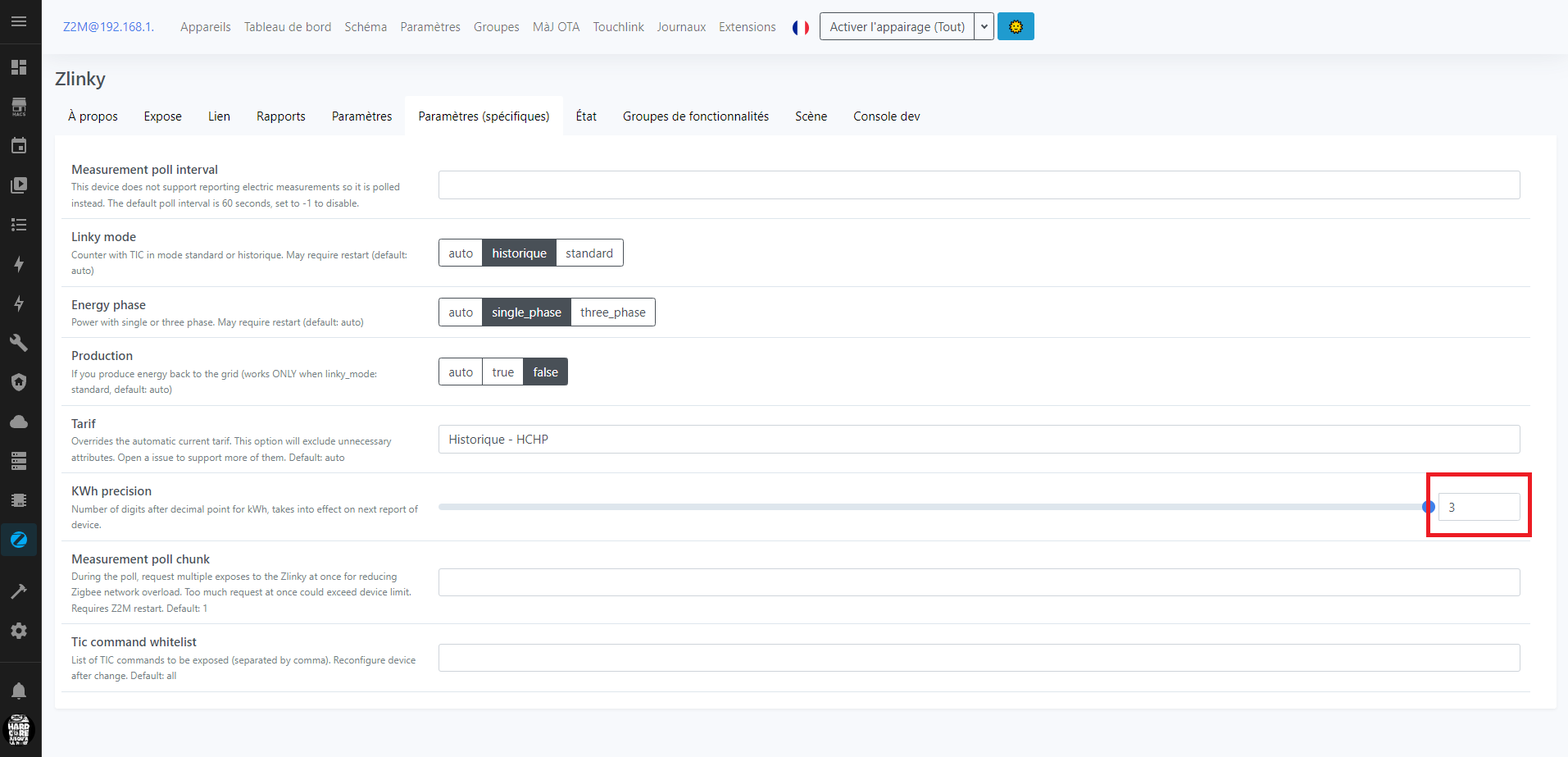Open the user profile avatar
Screen dimensions: 1568x757
point(19,729)
